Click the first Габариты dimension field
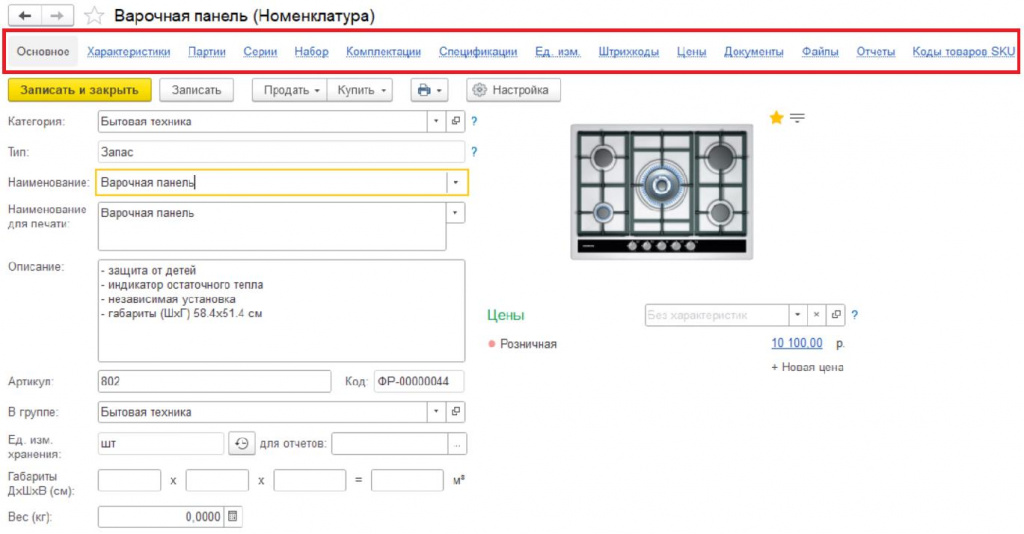This screenshot has width=1024, height=534. point(129,480)
